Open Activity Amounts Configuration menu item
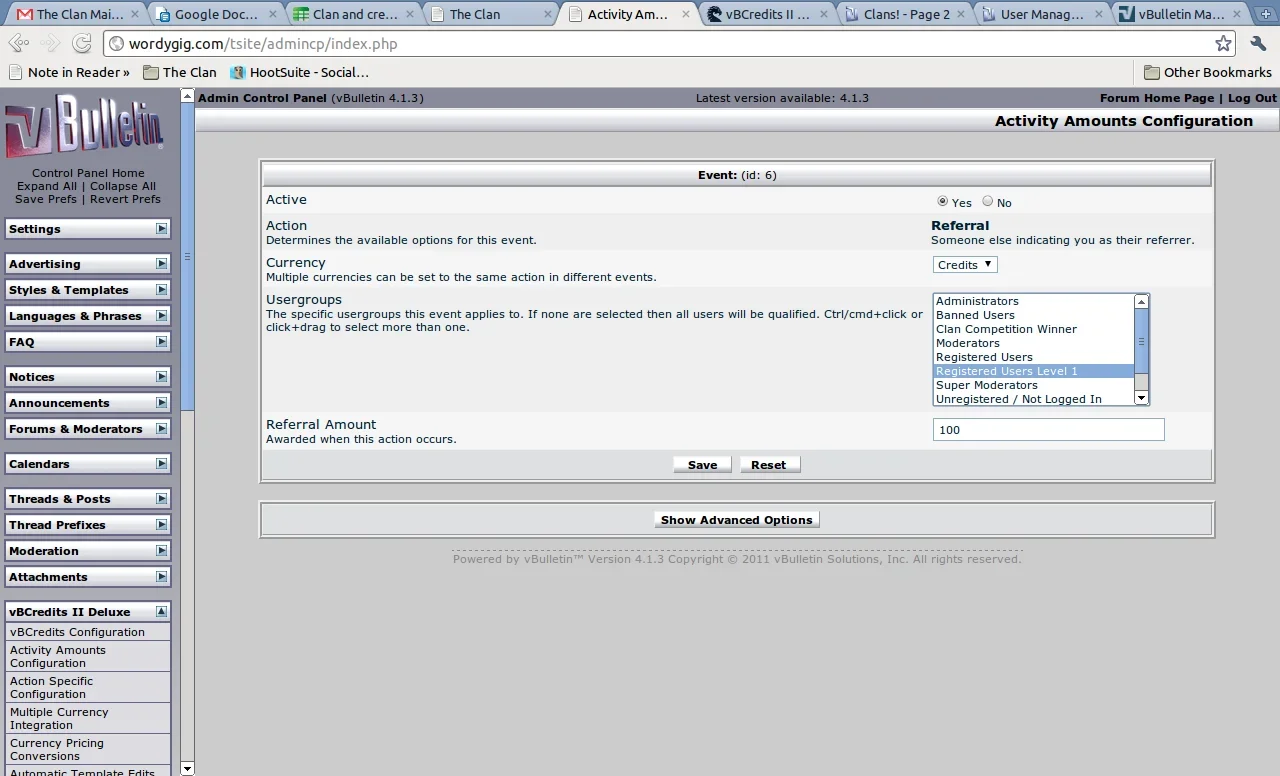 (x=88, y=656)
